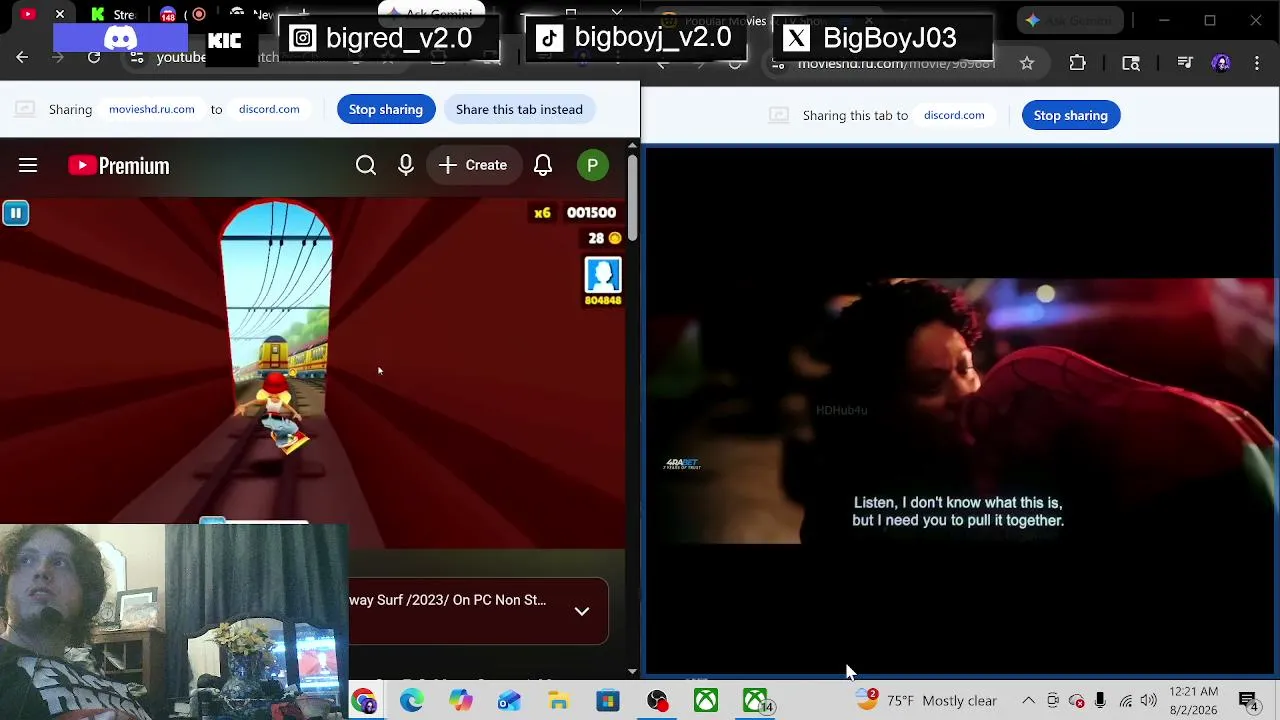1280x720 pixels.
Task: Open Microsoft Store from the taskbar
Action: 607,701
